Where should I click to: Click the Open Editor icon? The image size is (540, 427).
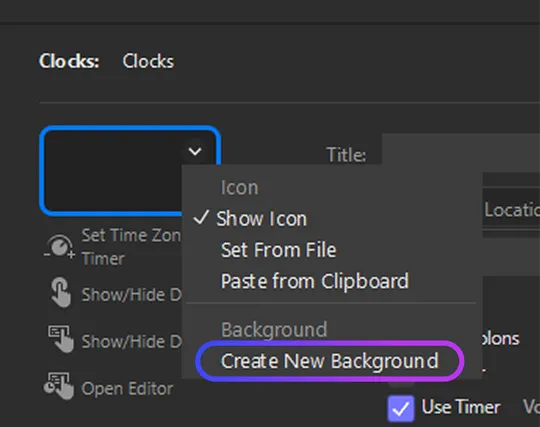click(x=59, y=386)
